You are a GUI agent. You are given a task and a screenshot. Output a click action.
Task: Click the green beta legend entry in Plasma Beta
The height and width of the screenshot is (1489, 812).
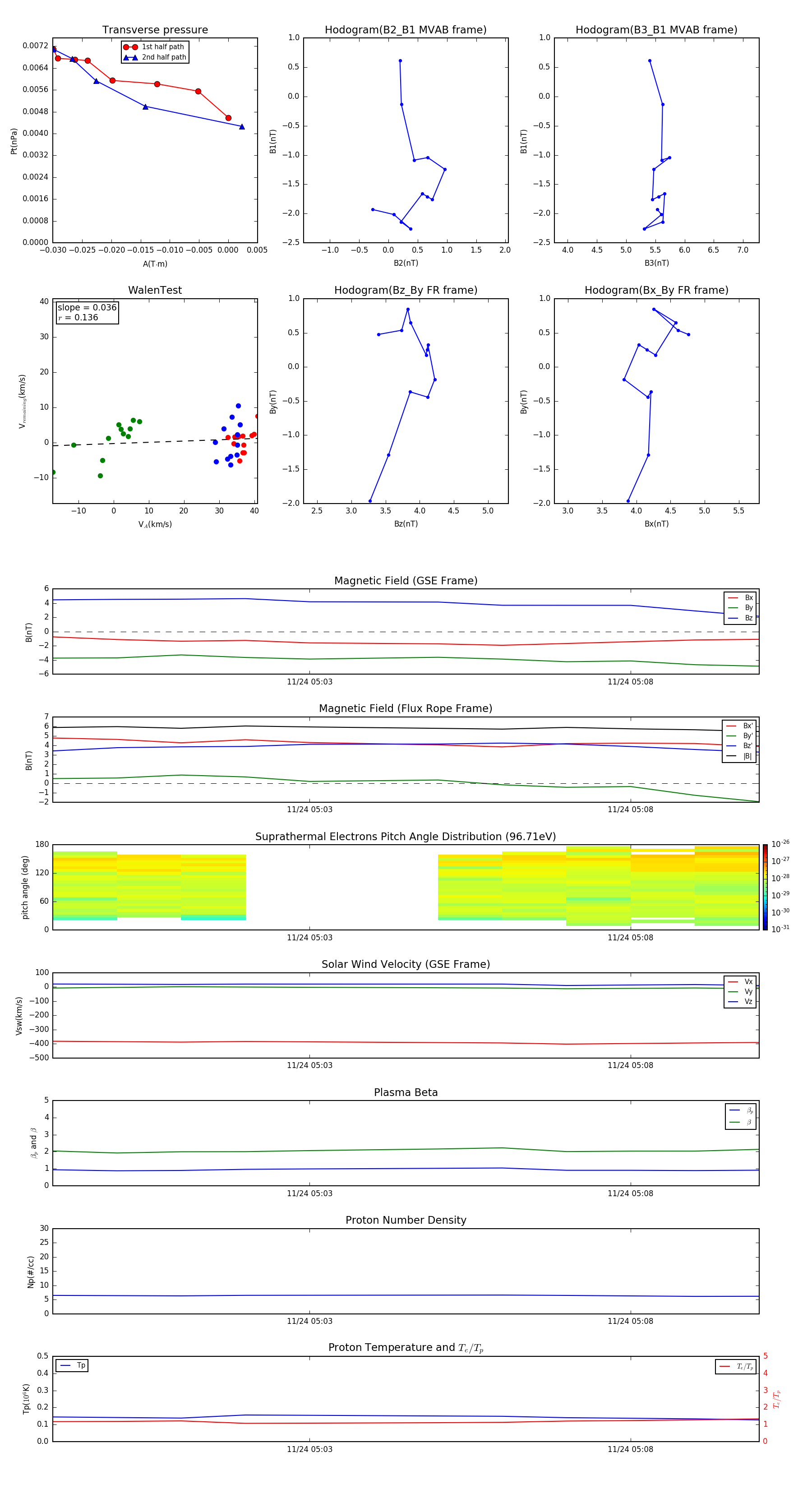[x=740, y=1122]
